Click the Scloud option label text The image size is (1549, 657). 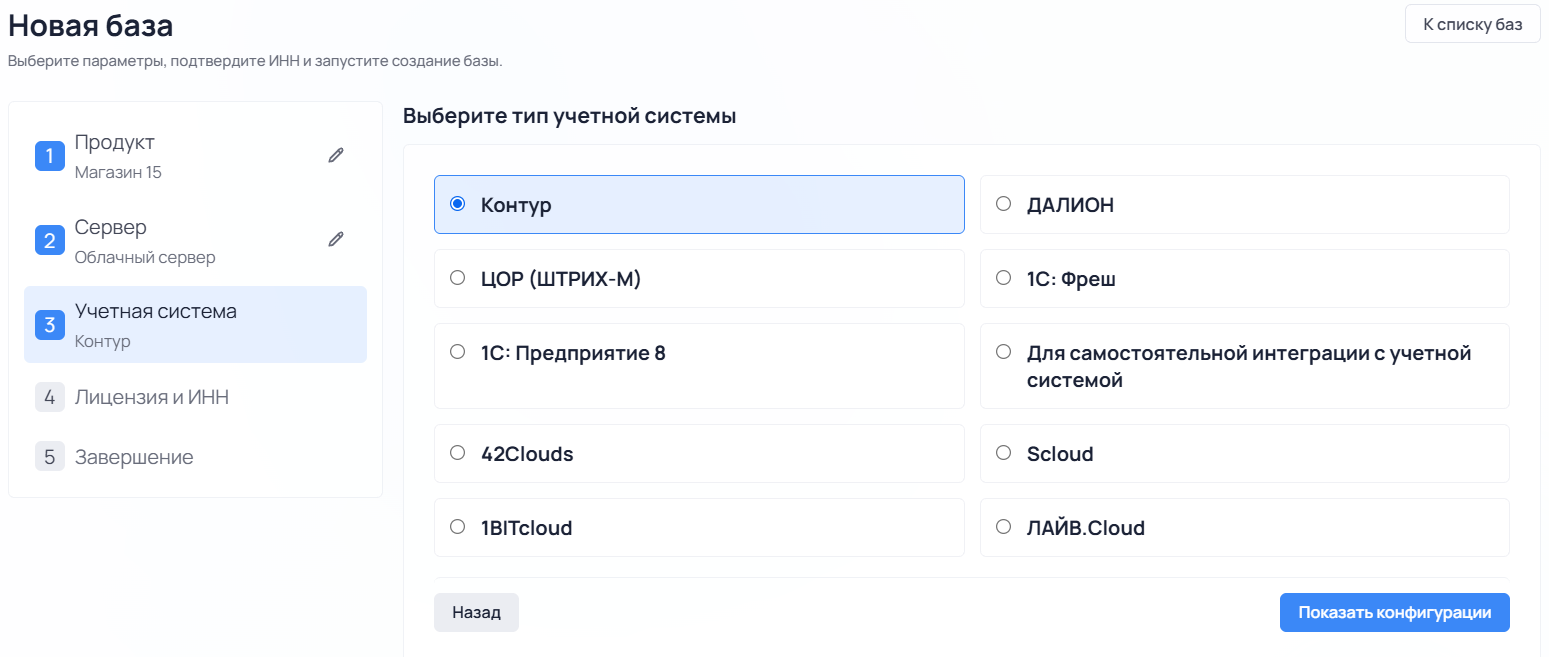pos(1060,454)
